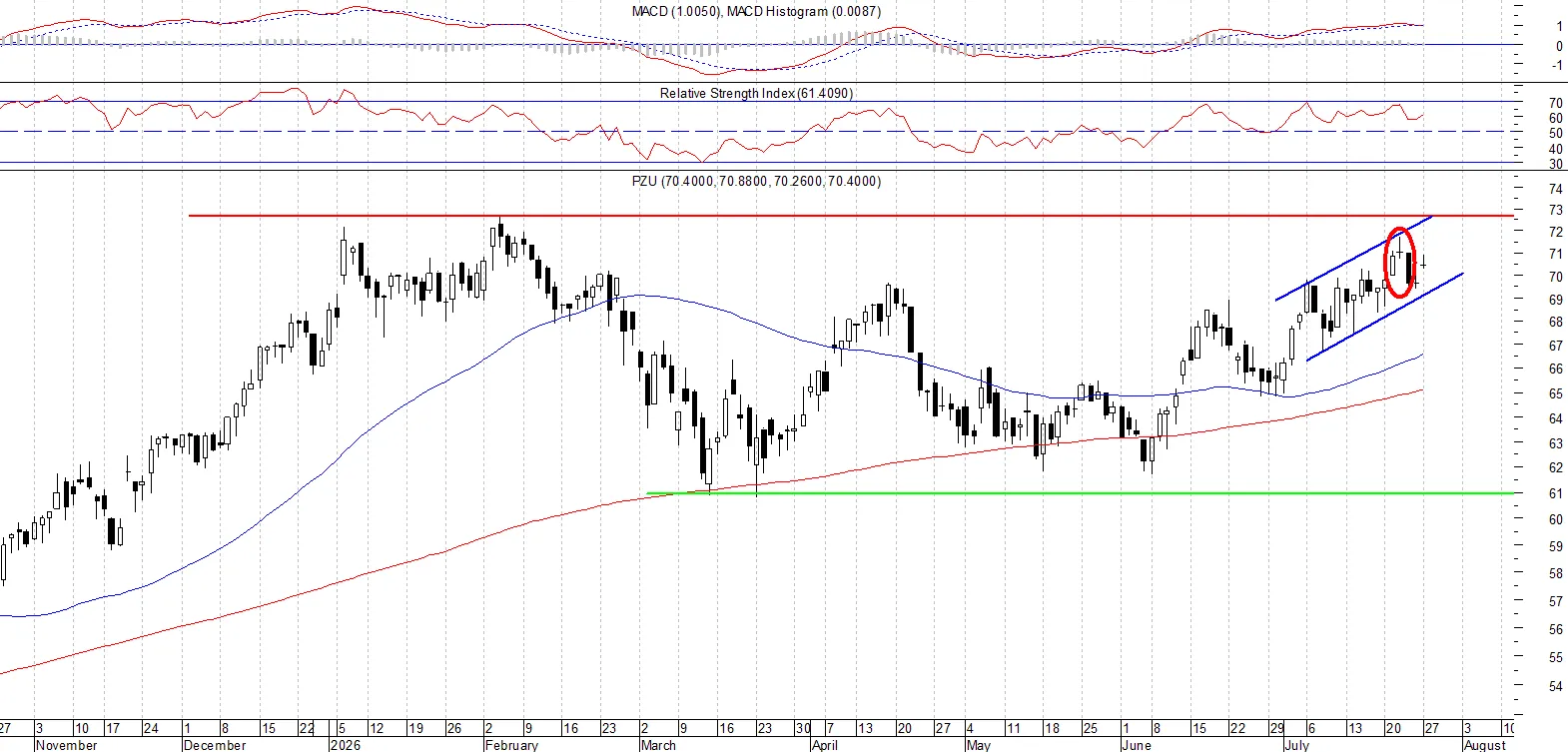Screen dimensions: 1568x752
Task: Select the March month label
Action: [x=658, y=745]
